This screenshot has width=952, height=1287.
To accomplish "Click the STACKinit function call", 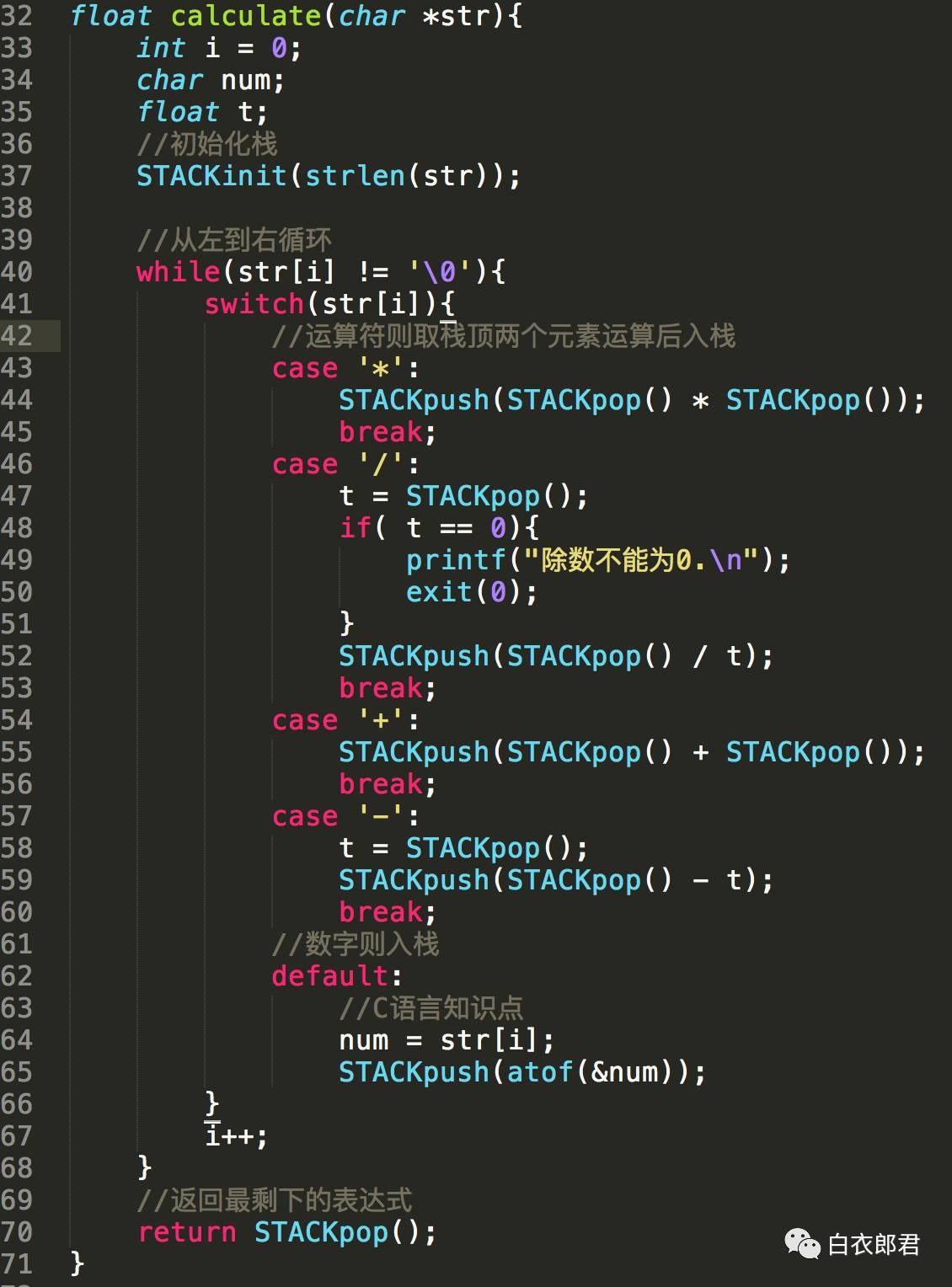I will [x=211, y=176].
